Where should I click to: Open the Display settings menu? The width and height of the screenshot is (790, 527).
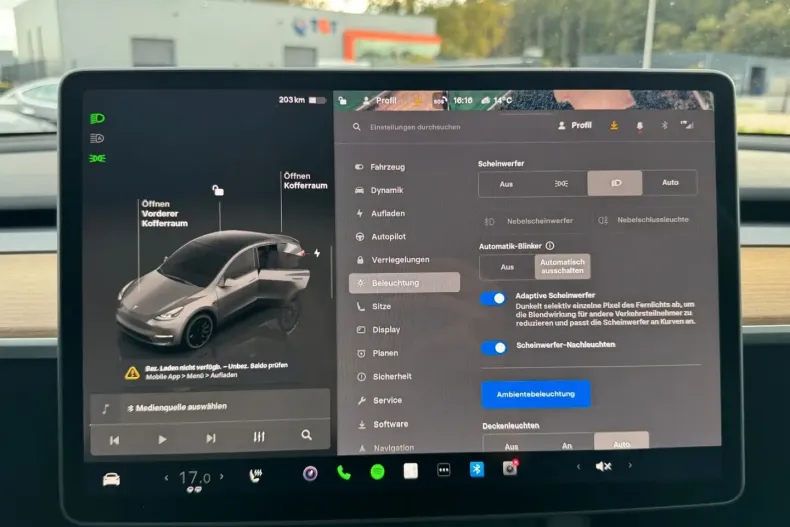tap(378, 330)
